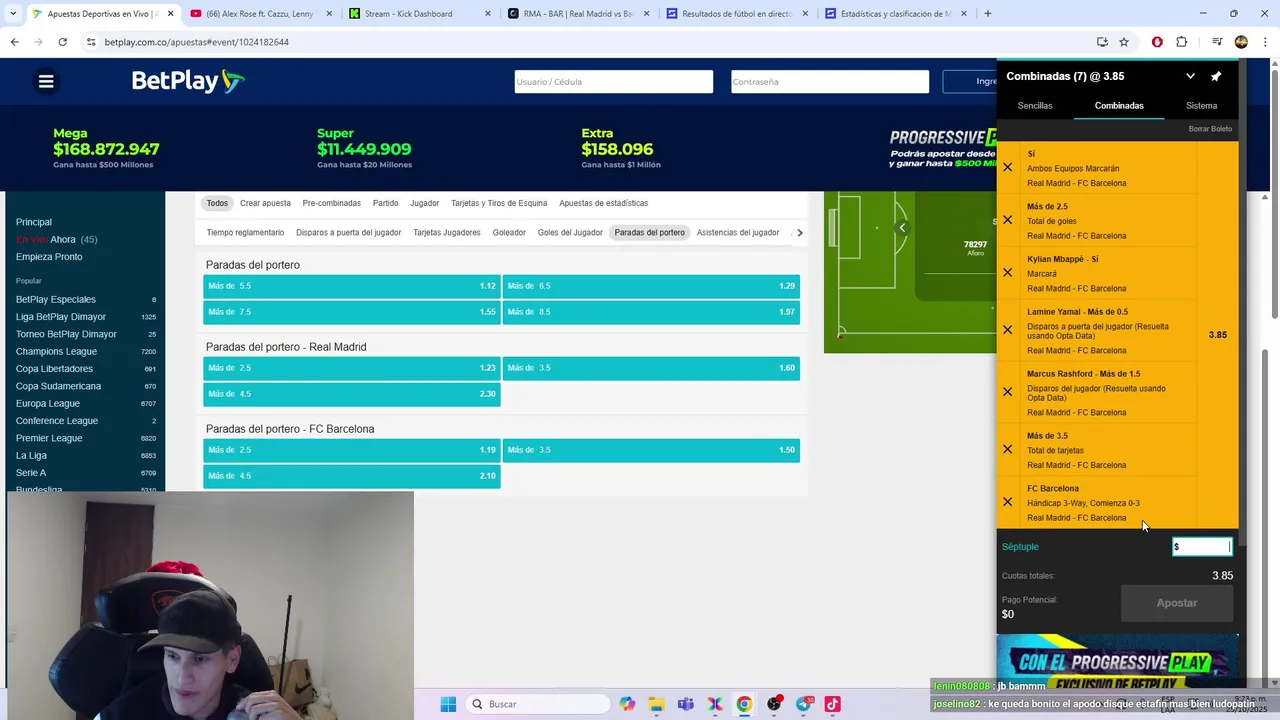Viewport: 1280px width, 720px height.
Task: Remove the Marcus Rashford selection
Action: click(1007, 392)
